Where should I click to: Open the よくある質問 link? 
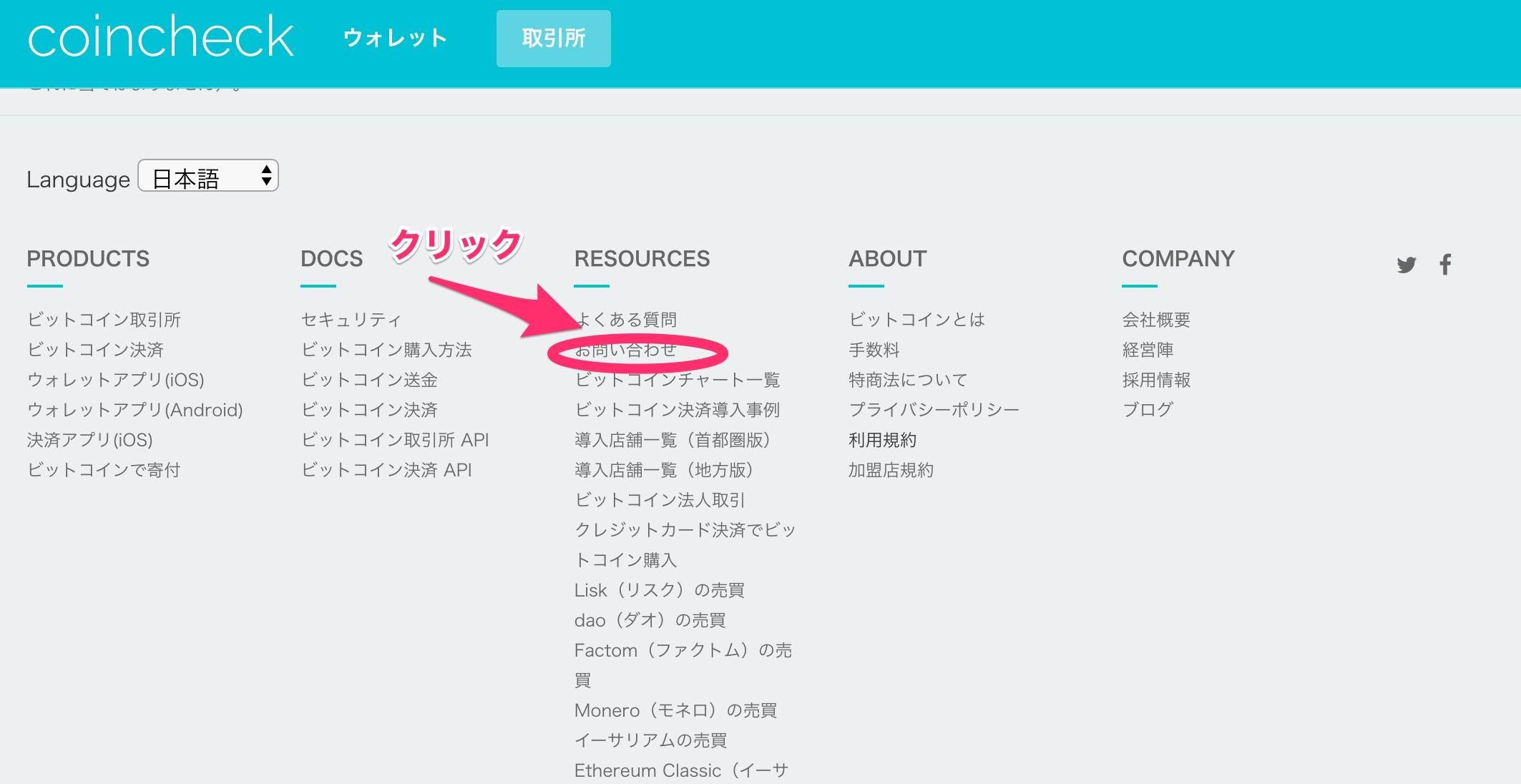pyautogui.click(x=626, y=320)
